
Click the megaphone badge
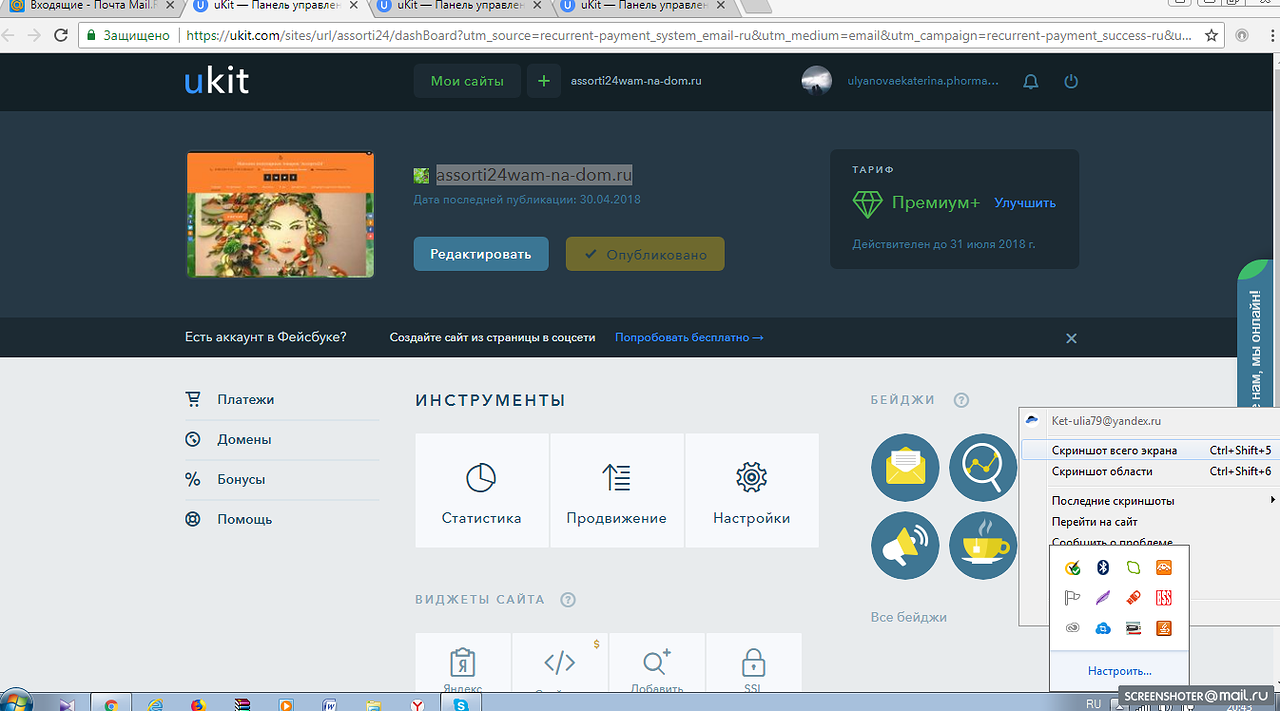click(x=905, y=545)
